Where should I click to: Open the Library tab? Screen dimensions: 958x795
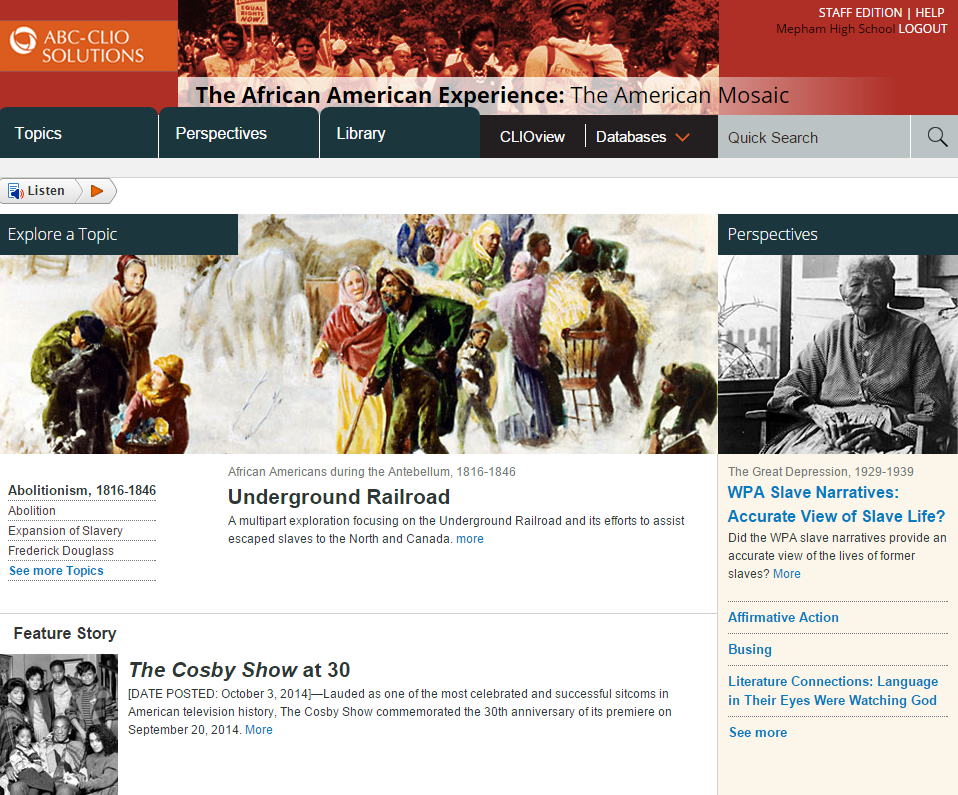coord(400,133)
